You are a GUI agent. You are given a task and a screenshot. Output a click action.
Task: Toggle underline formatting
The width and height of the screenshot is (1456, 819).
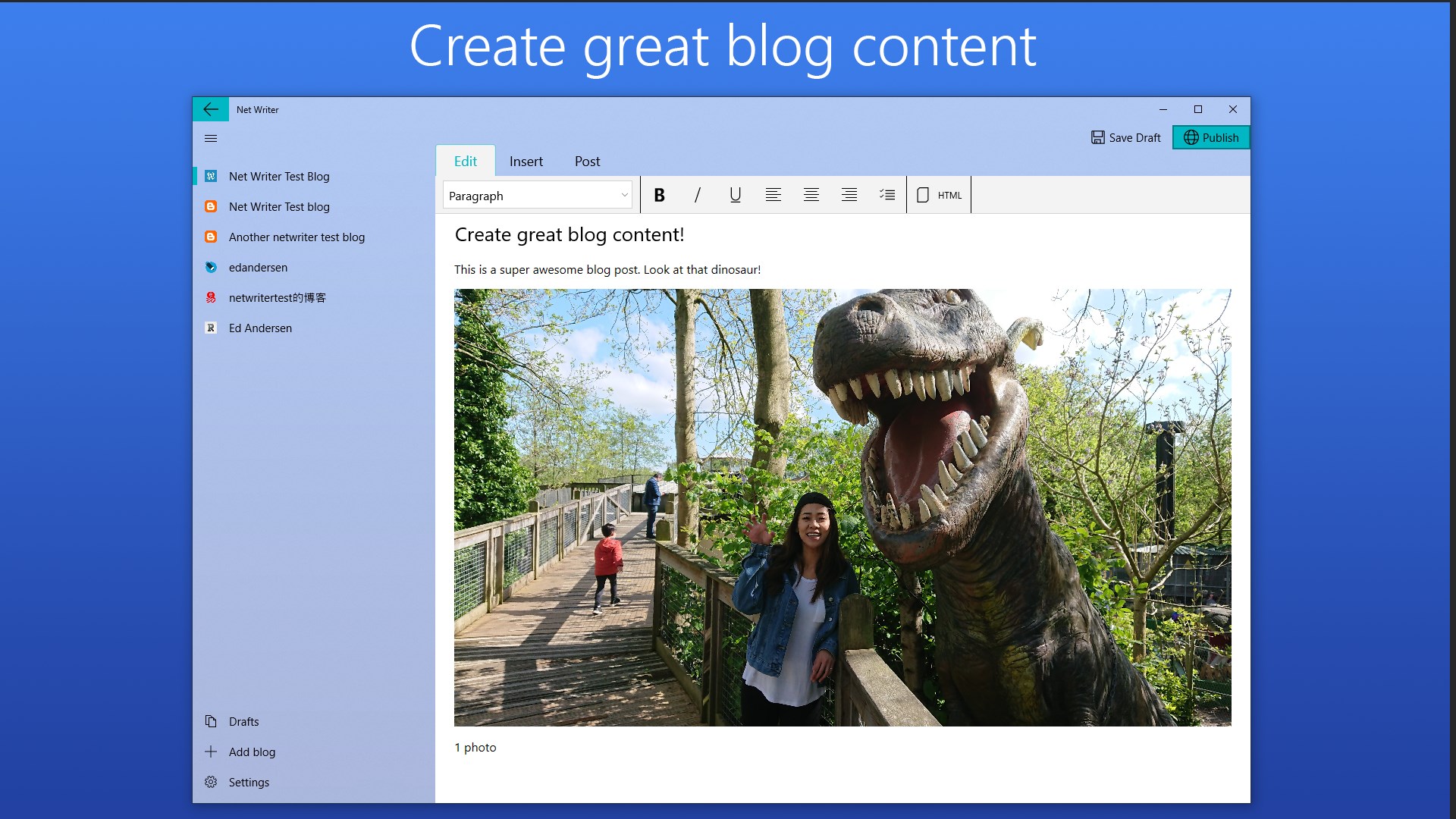click(735, 195)
